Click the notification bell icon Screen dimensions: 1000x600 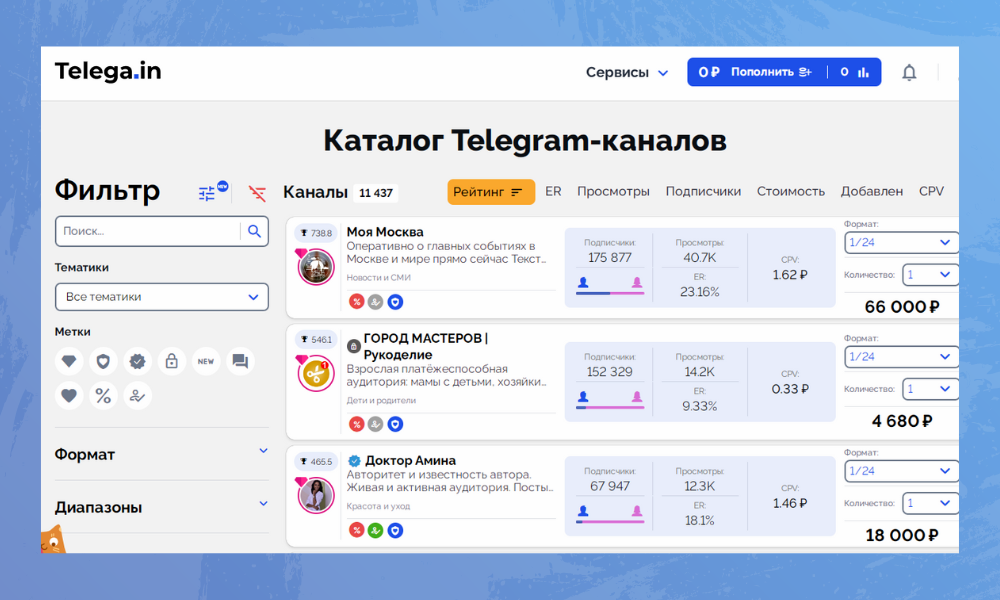tap(909, 72)
